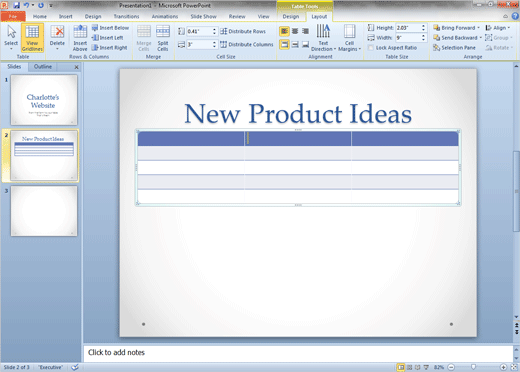Click the Distribute Columns button
This screenshot has width=520, height=372.
247,44
